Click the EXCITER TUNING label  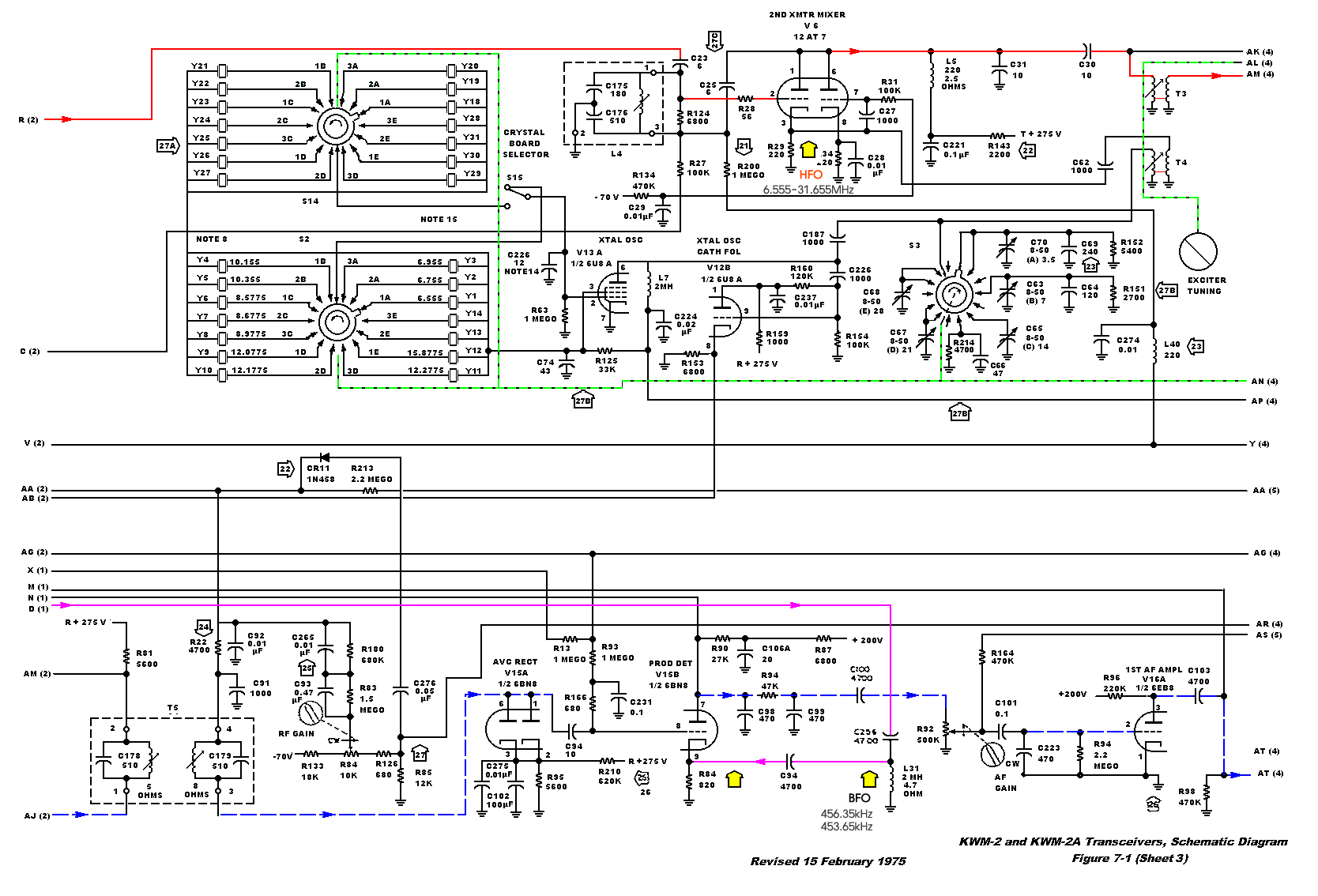pos(1206,286)
